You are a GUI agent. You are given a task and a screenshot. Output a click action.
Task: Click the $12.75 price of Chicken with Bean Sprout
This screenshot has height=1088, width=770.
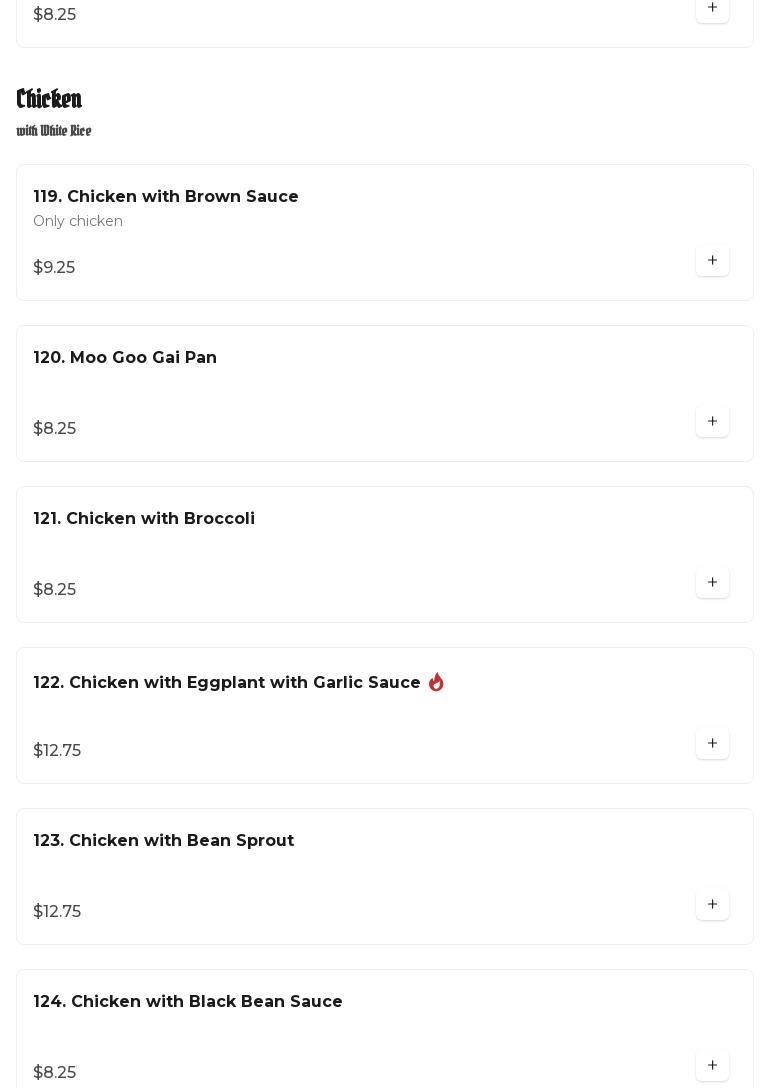click(57, 912)
